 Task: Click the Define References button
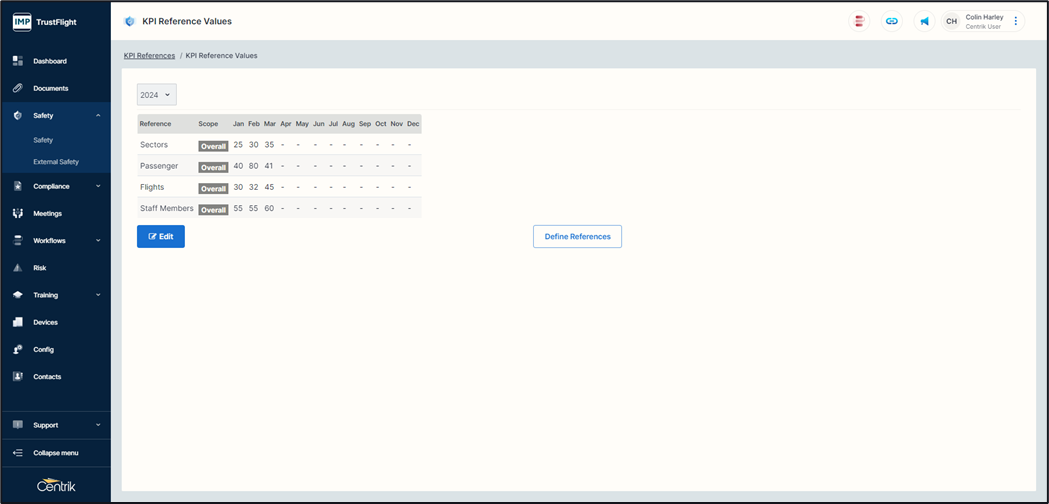pos(577,237)
